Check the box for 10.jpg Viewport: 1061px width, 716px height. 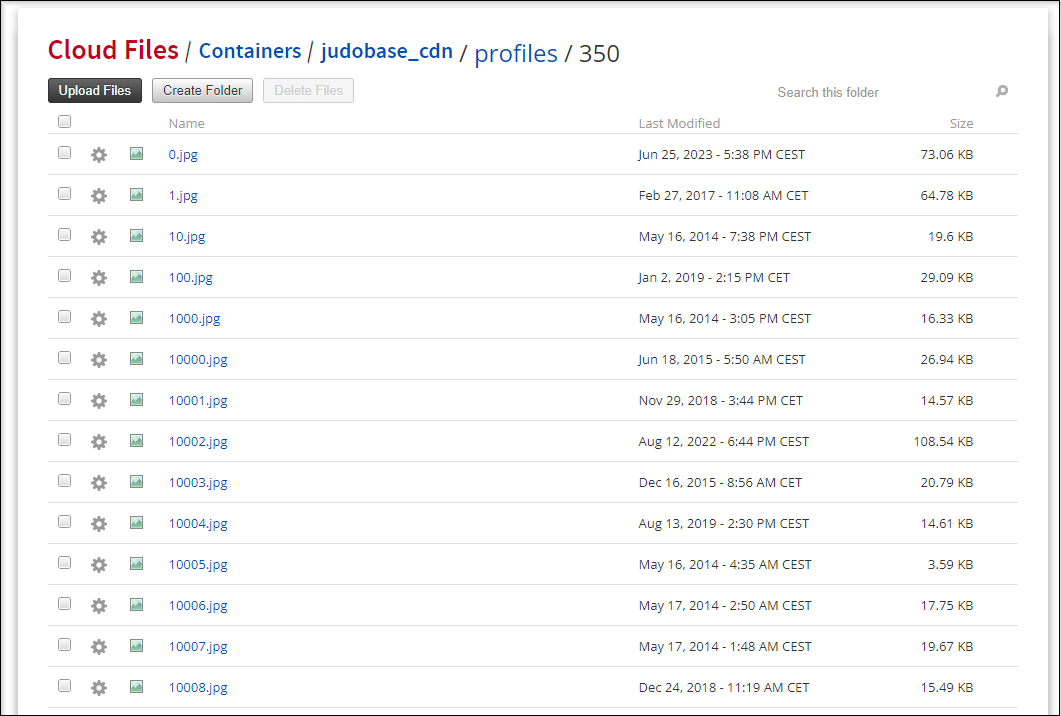[65, 235]
